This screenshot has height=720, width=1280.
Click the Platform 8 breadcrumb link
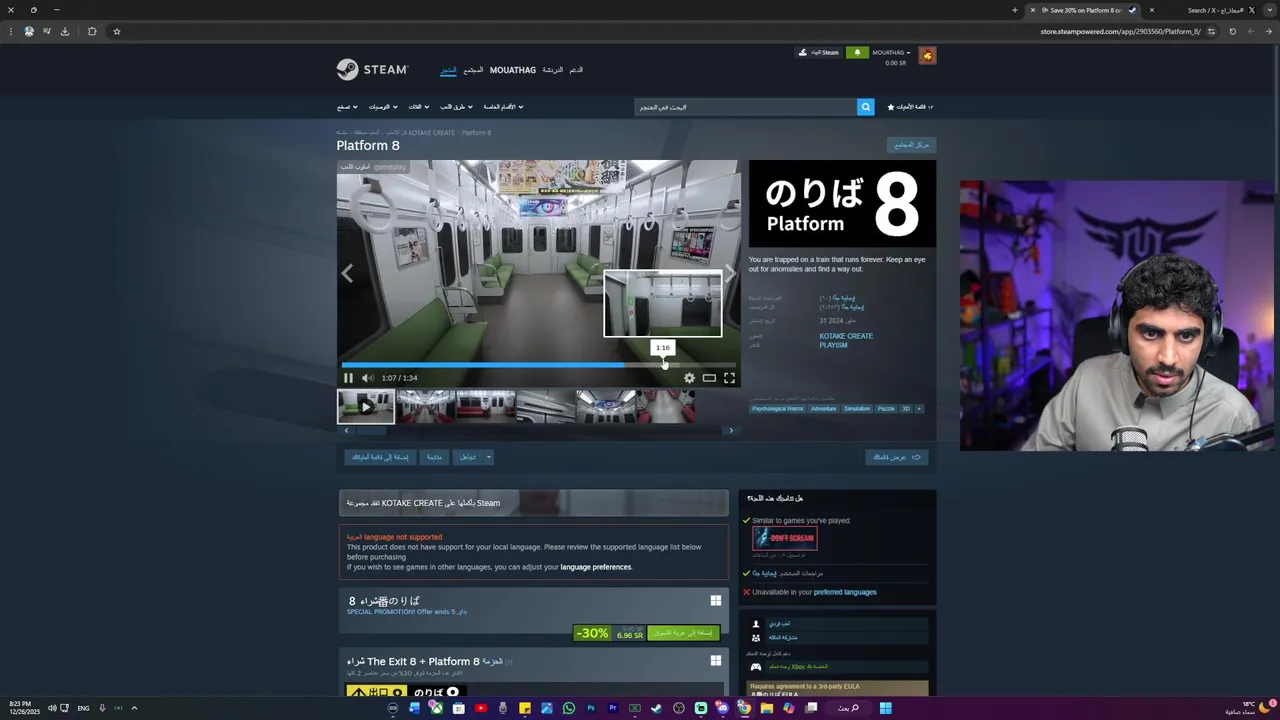(476, 132)
